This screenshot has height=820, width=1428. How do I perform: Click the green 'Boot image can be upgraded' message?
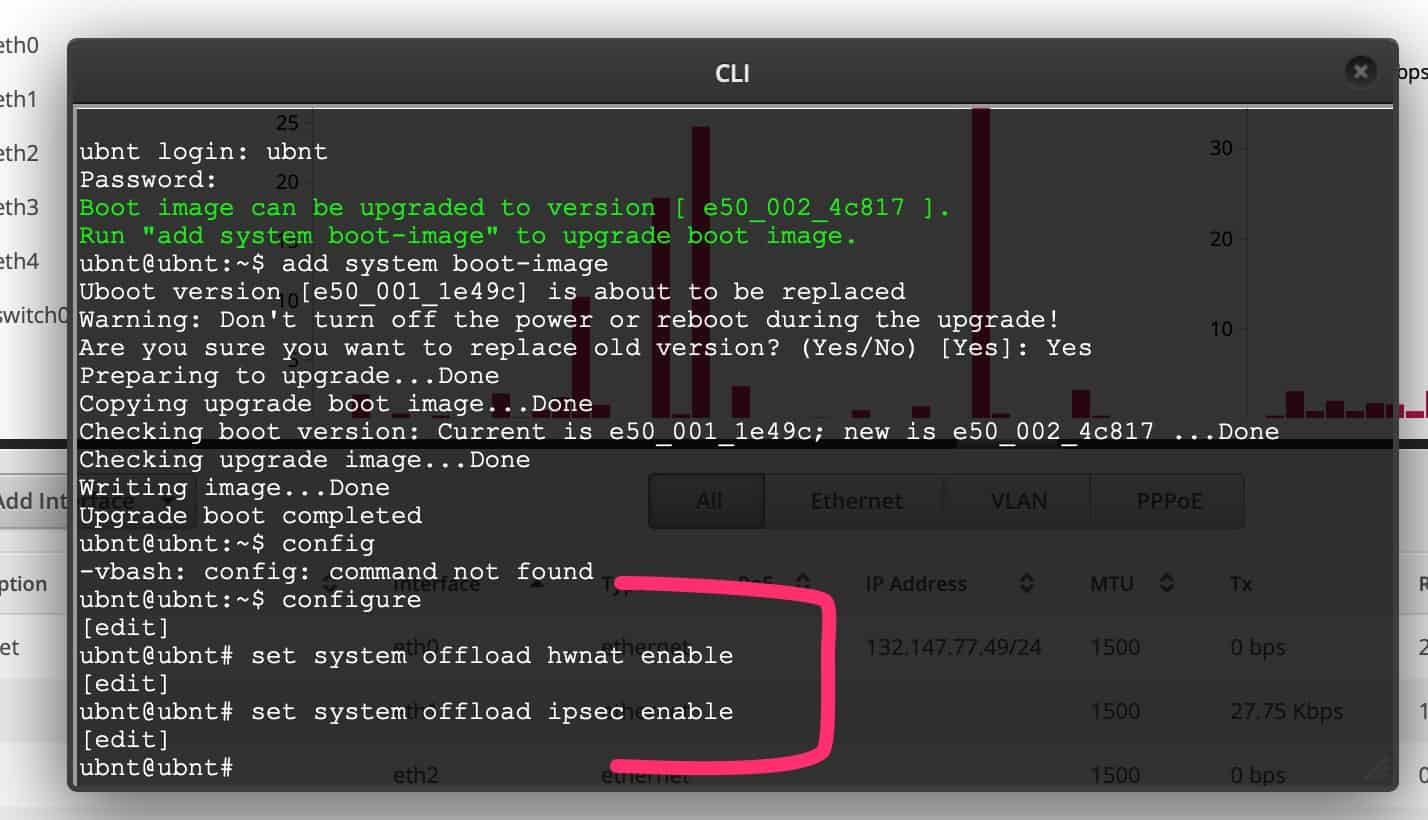514,208
